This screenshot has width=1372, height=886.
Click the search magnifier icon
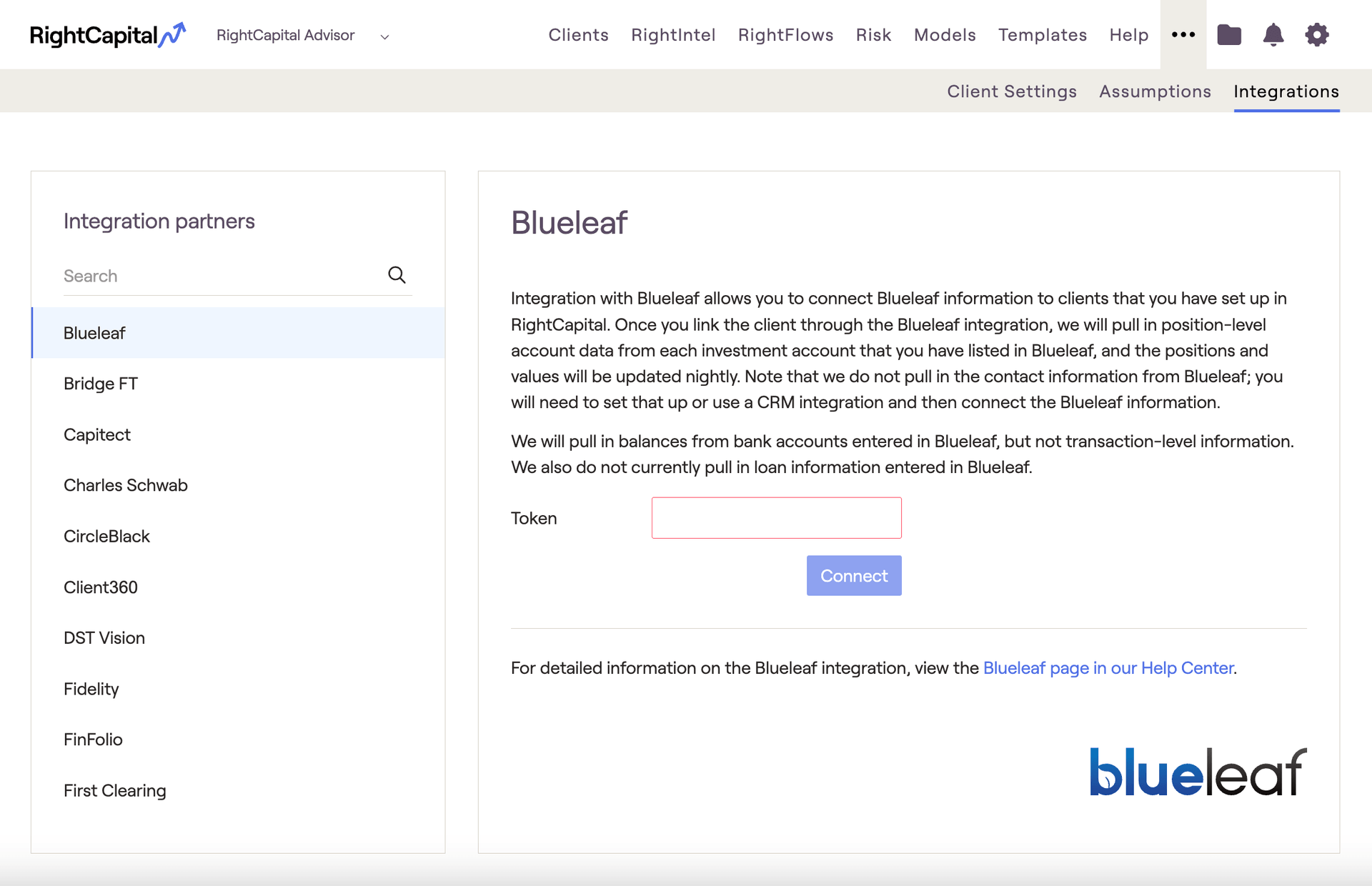(397, 275)
